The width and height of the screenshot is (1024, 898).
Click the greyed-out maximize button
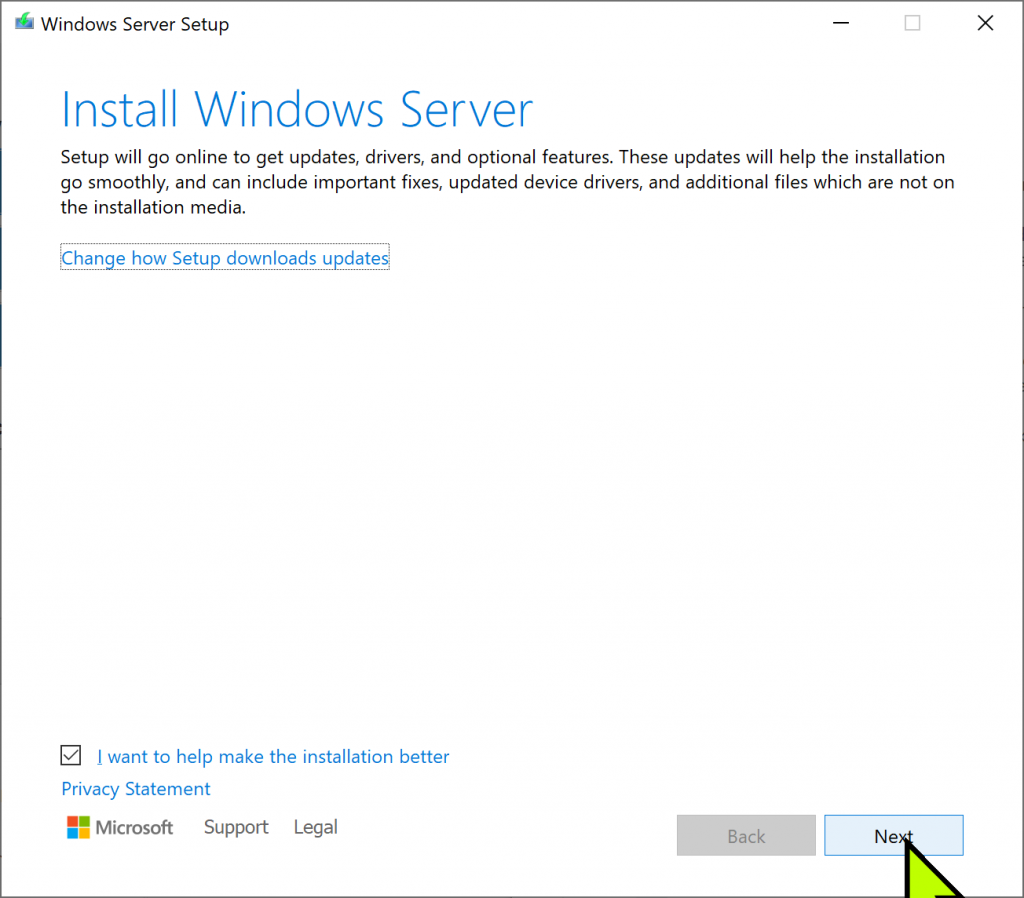coord(912,23)
